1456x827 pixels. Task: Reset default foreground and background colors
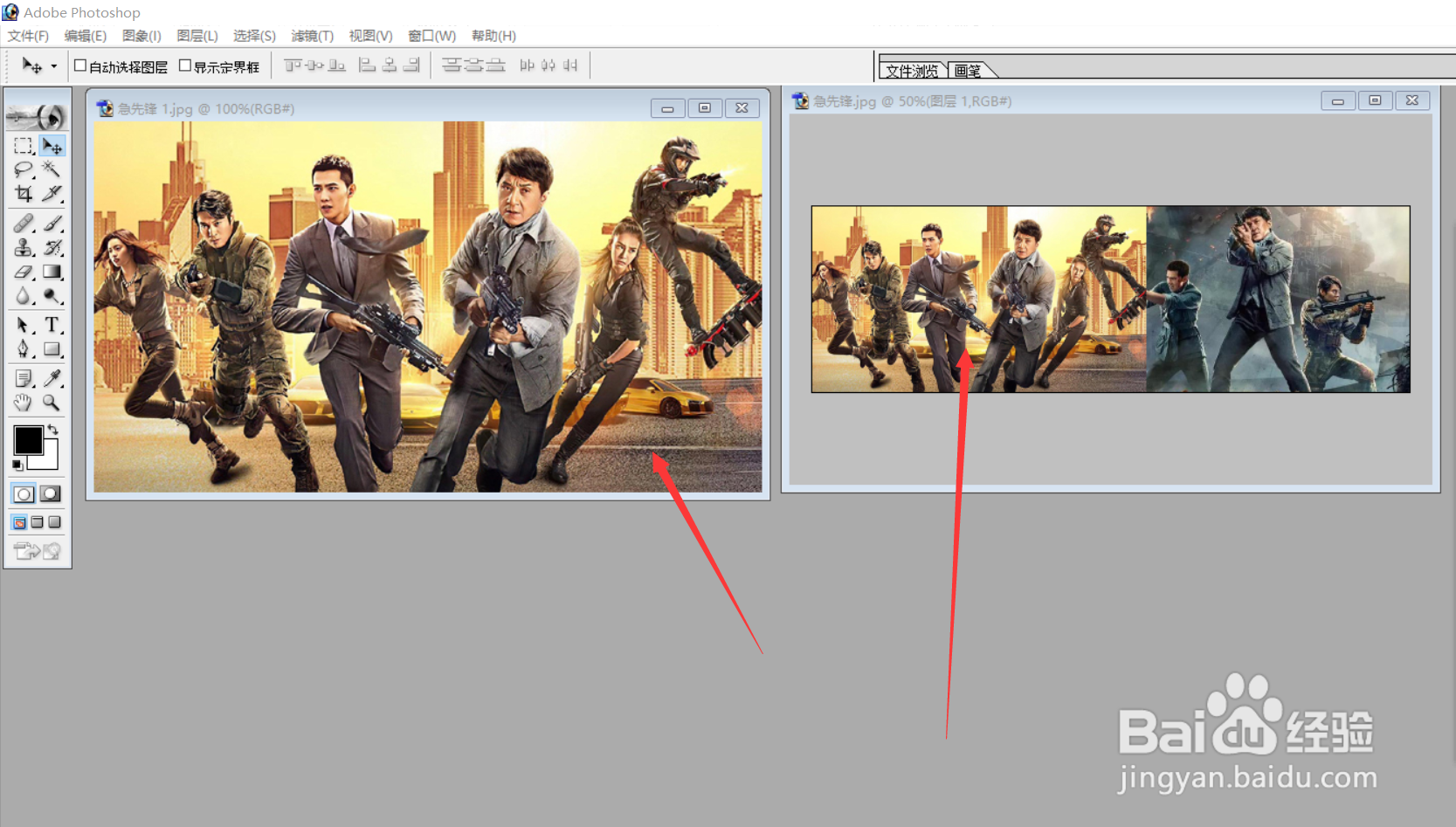coord(17,465)
